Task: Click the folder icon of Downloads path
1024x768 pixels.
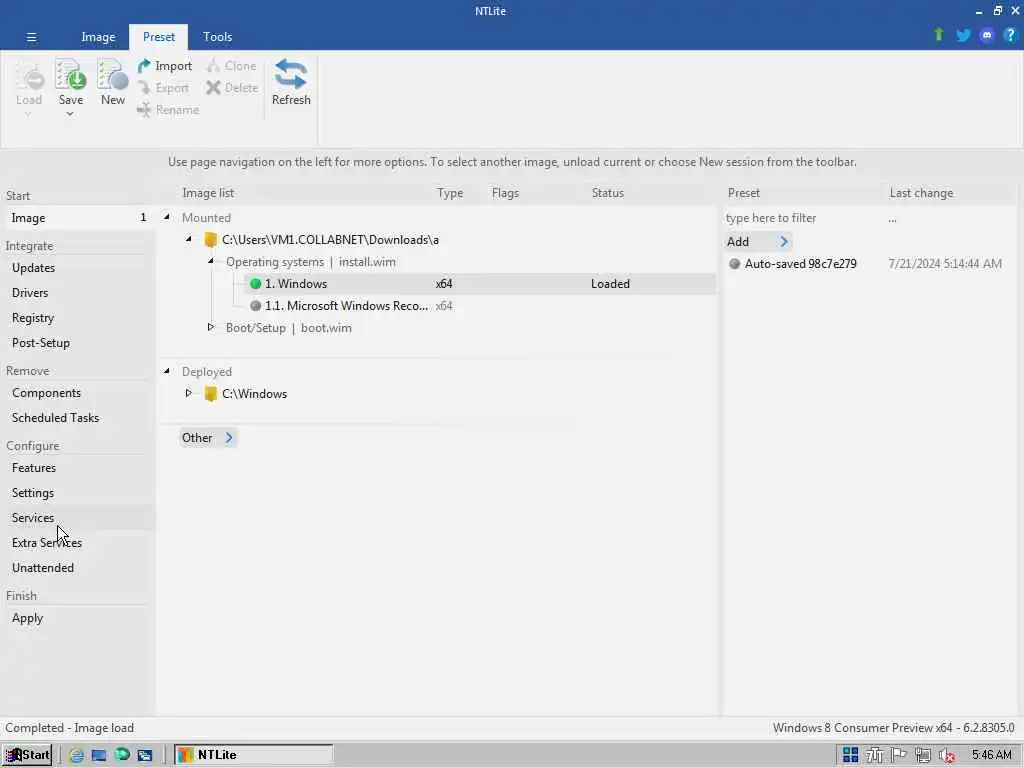Action: pos(210,240)
